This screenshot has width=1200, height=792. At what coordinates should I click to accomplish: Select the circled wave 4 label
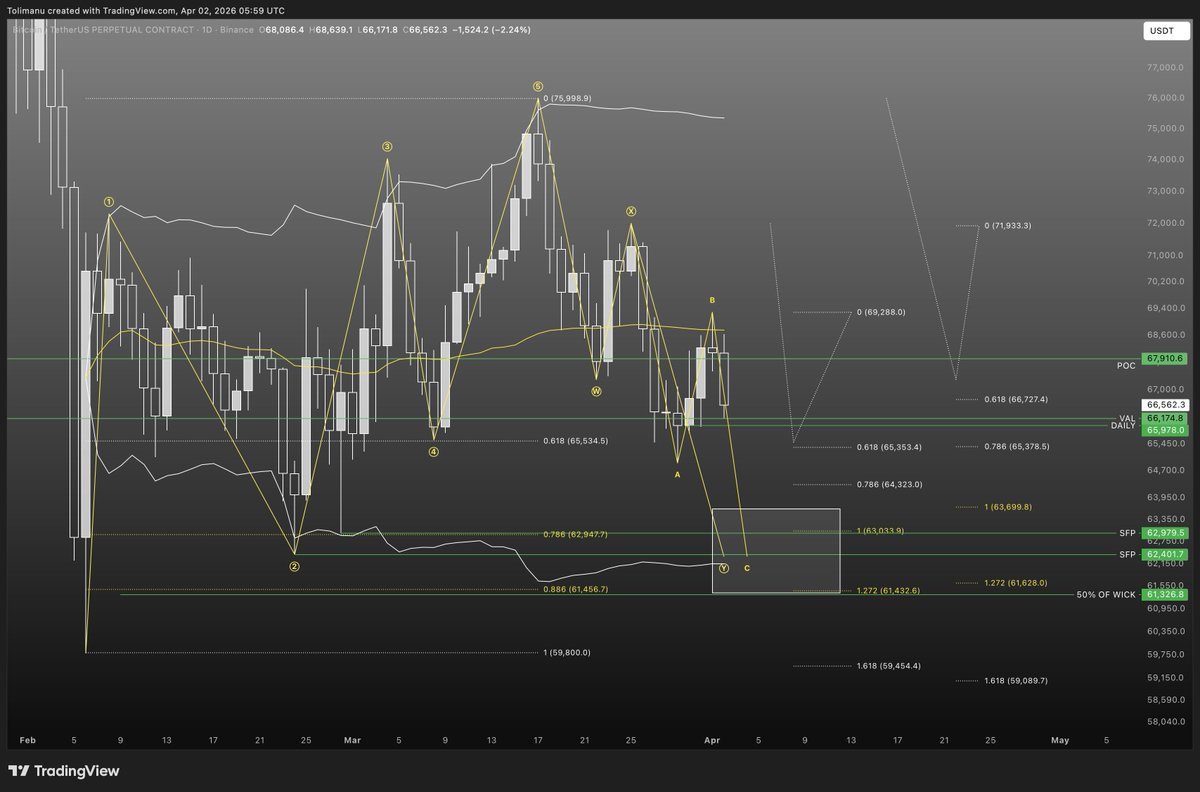click(x=434, y=451)
